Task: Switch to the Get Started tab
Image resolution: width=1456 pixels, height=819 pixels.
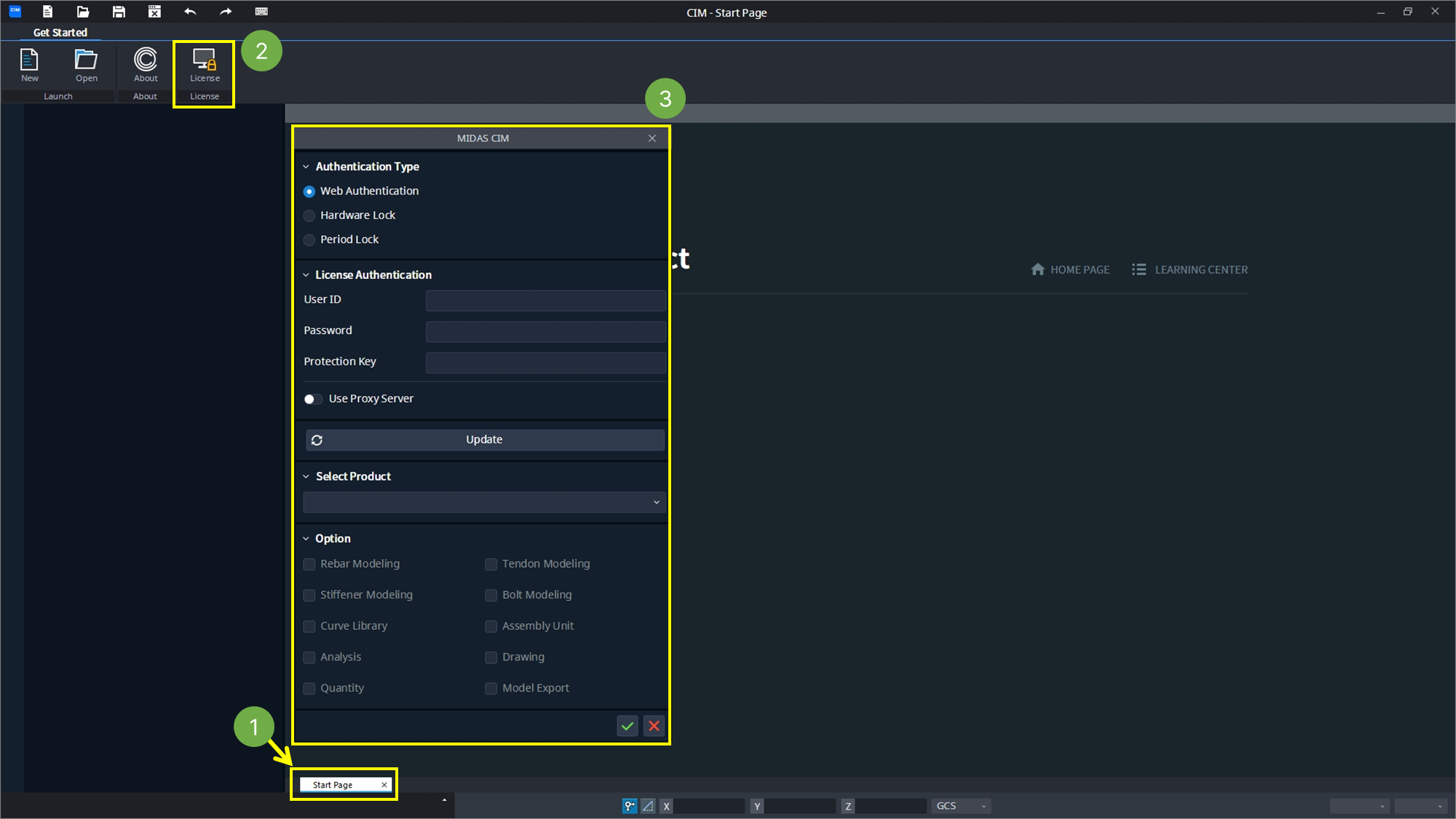Action: pos(60,32)
